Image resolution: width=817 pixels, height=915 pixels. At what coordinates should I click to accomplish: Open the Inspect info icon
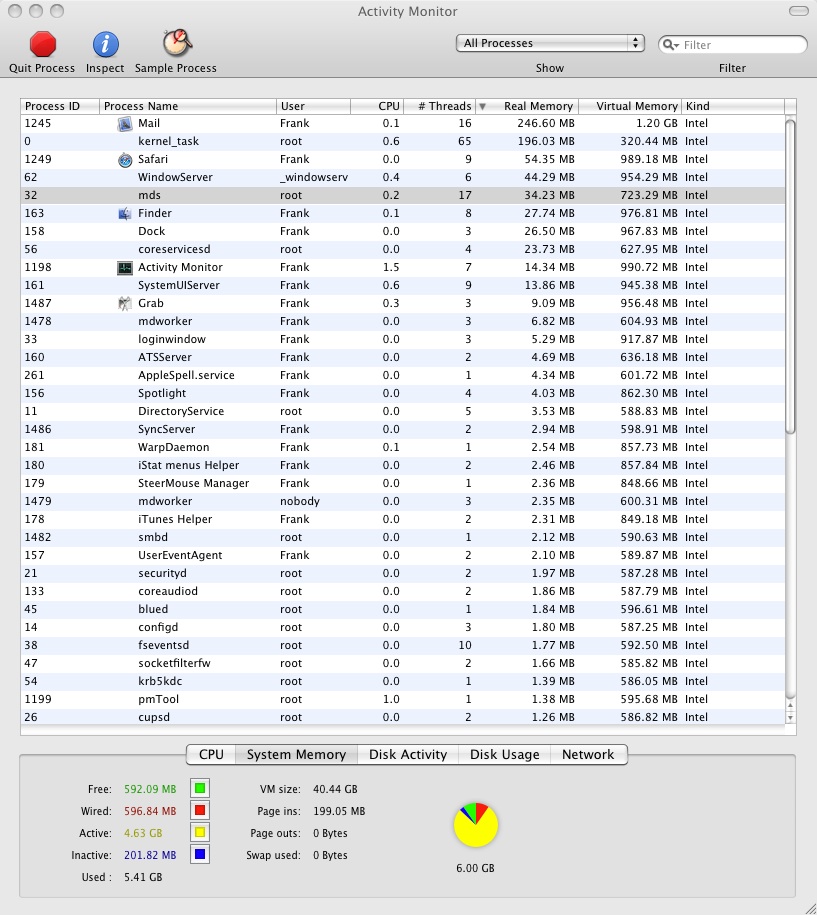click(x=106, y=44)
